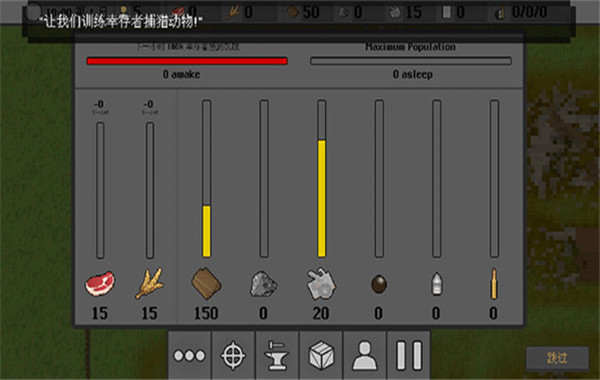Click the bottle storage vertical bar
The height and width of the screenshot is (380, 600).
[x=437, y=179]
